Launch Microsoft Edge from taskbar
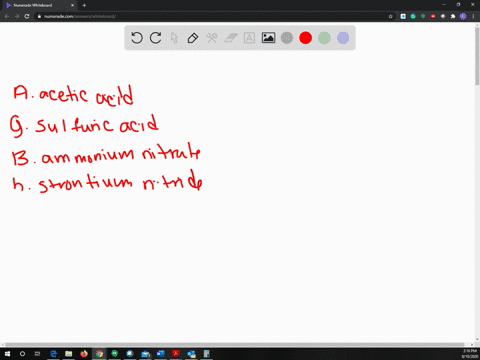 53,354
